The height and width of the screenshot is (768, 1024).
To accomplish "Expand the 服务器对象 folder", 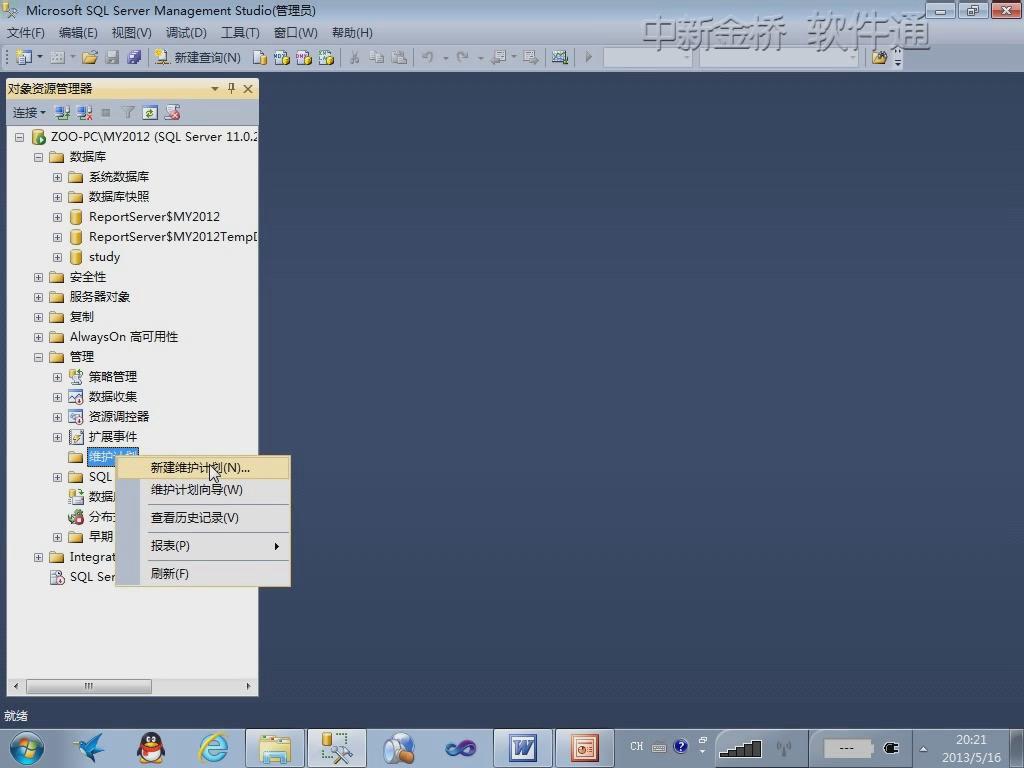I will pos(39,297).
